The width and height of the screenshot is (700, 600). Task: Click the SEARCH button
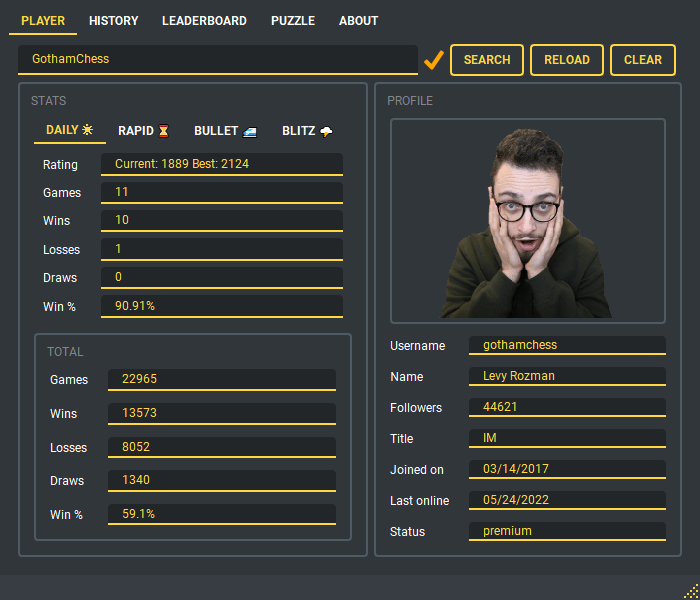click(x=487, y=60)
